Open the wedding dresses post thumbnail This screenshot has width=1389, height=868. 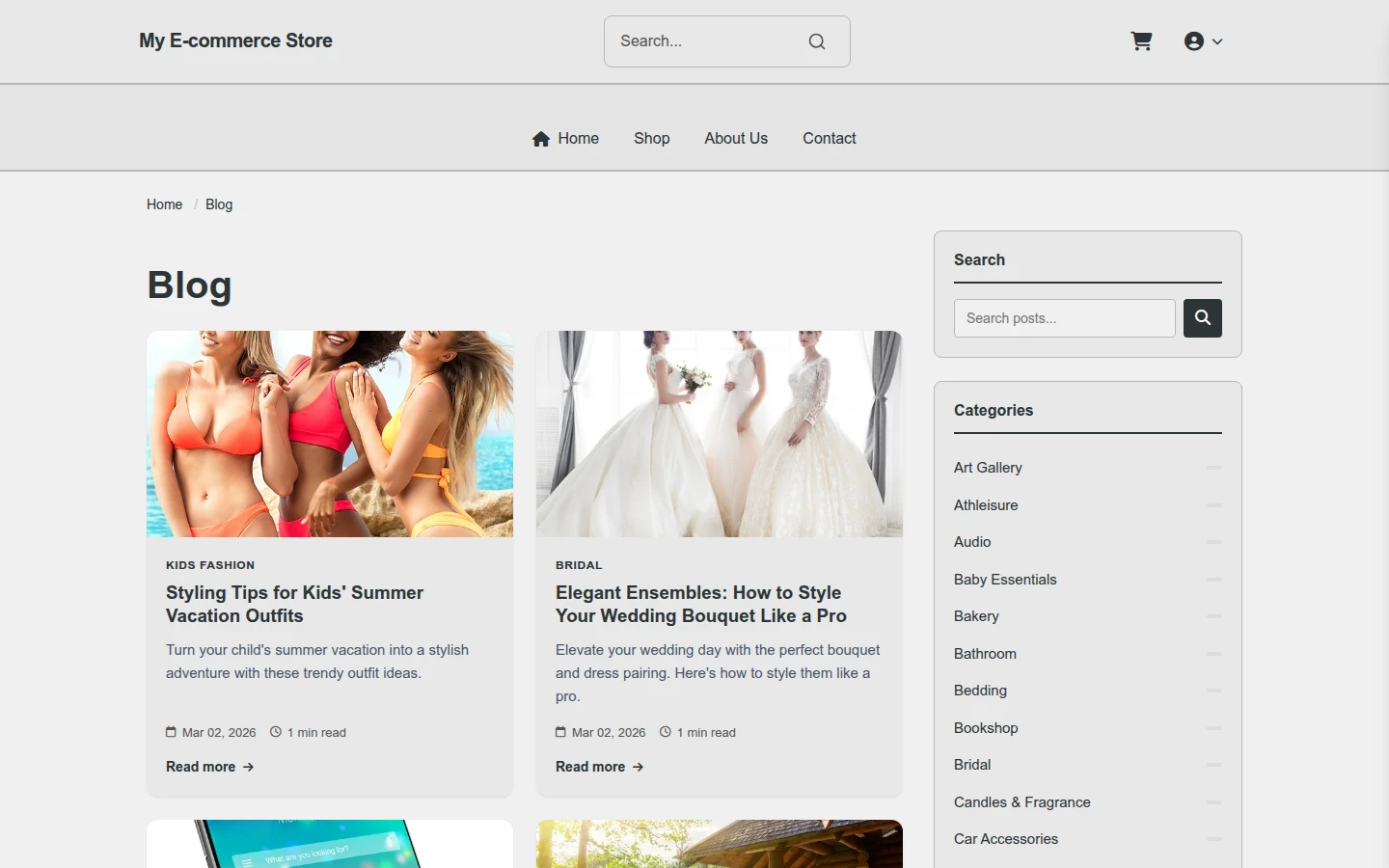[720, 434]
